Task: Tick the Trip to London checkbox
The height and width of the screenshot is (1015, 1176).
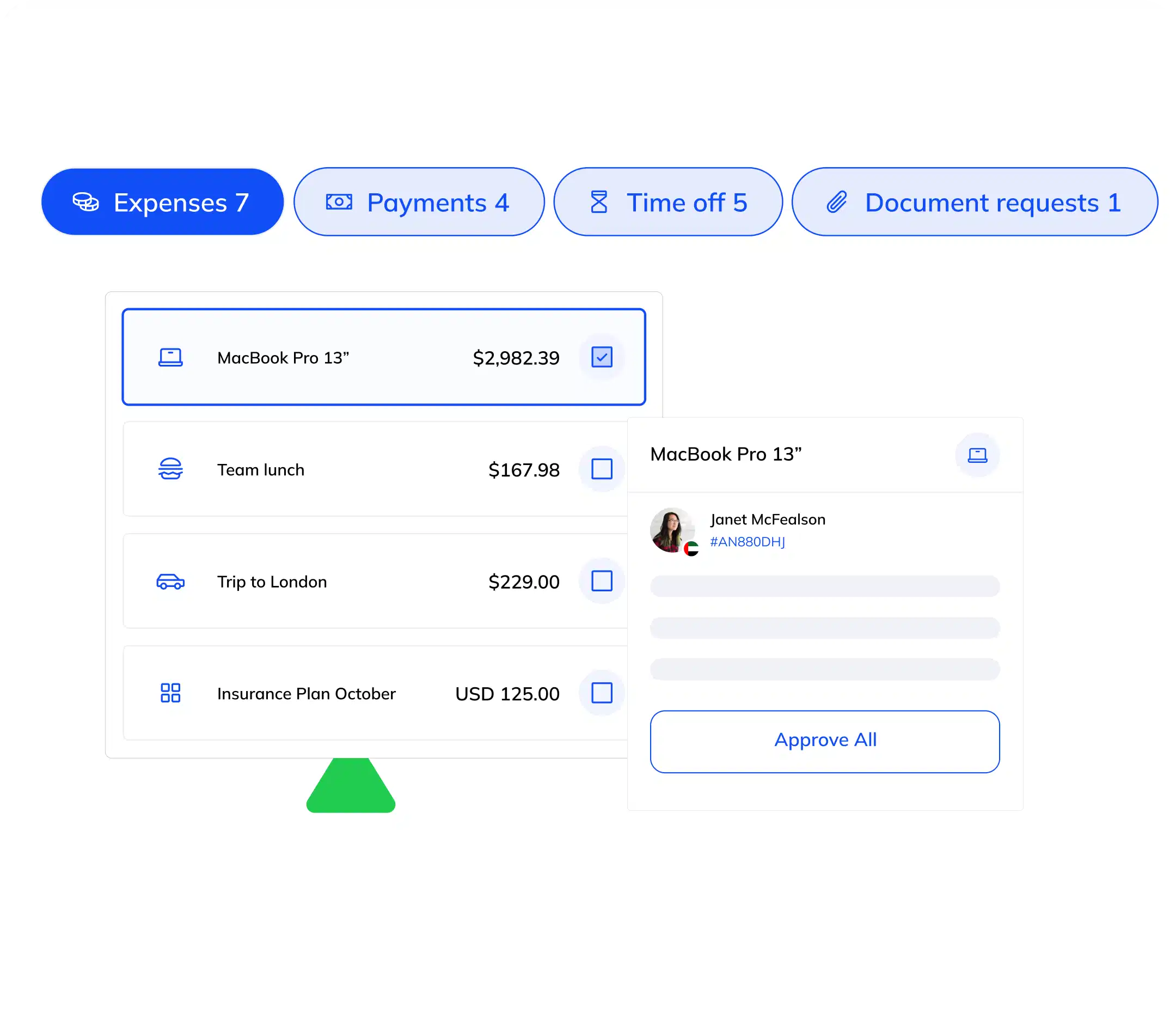Action: click(x=602, y=580)
